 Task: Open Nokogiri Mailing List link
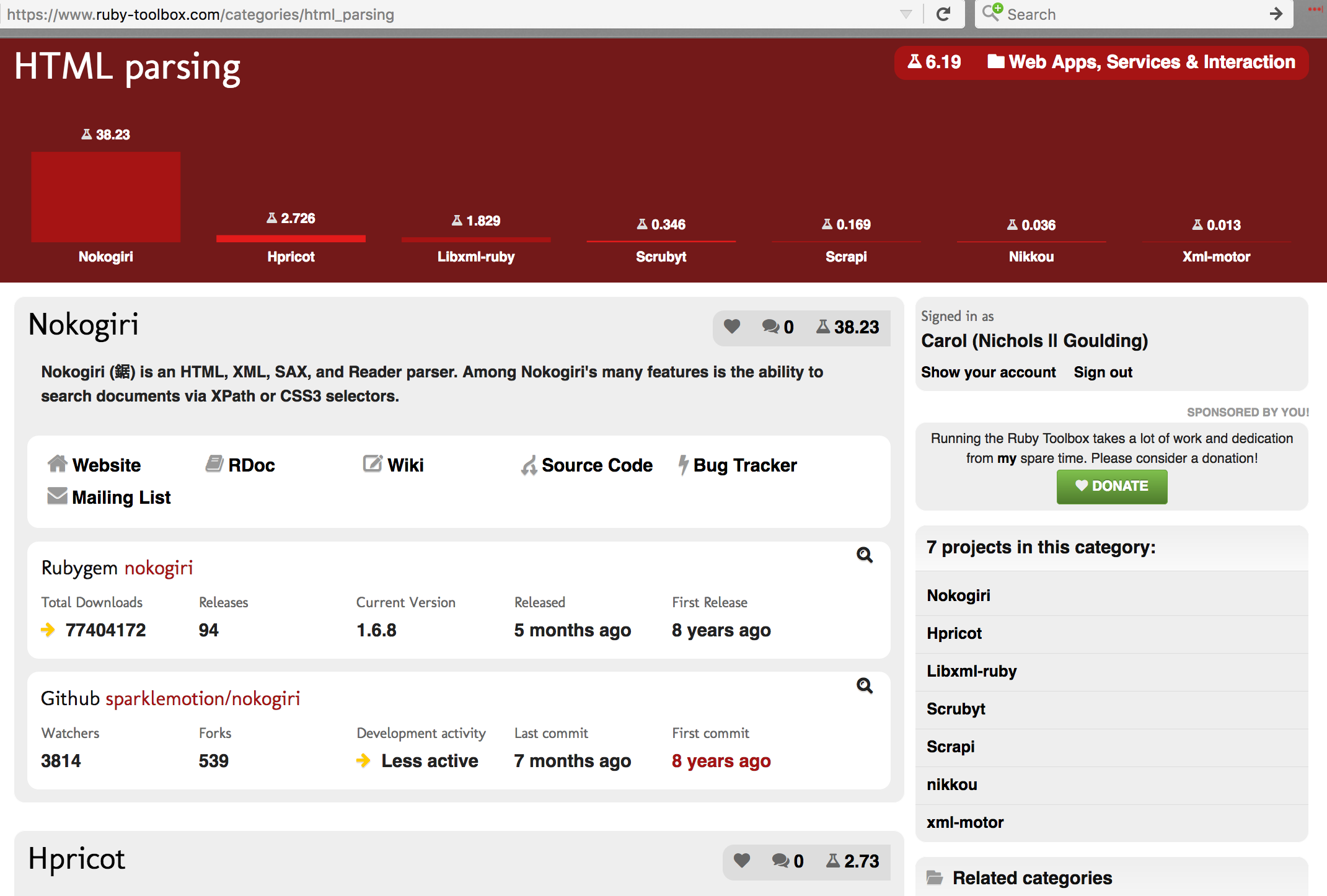click(x=109, y=497)
